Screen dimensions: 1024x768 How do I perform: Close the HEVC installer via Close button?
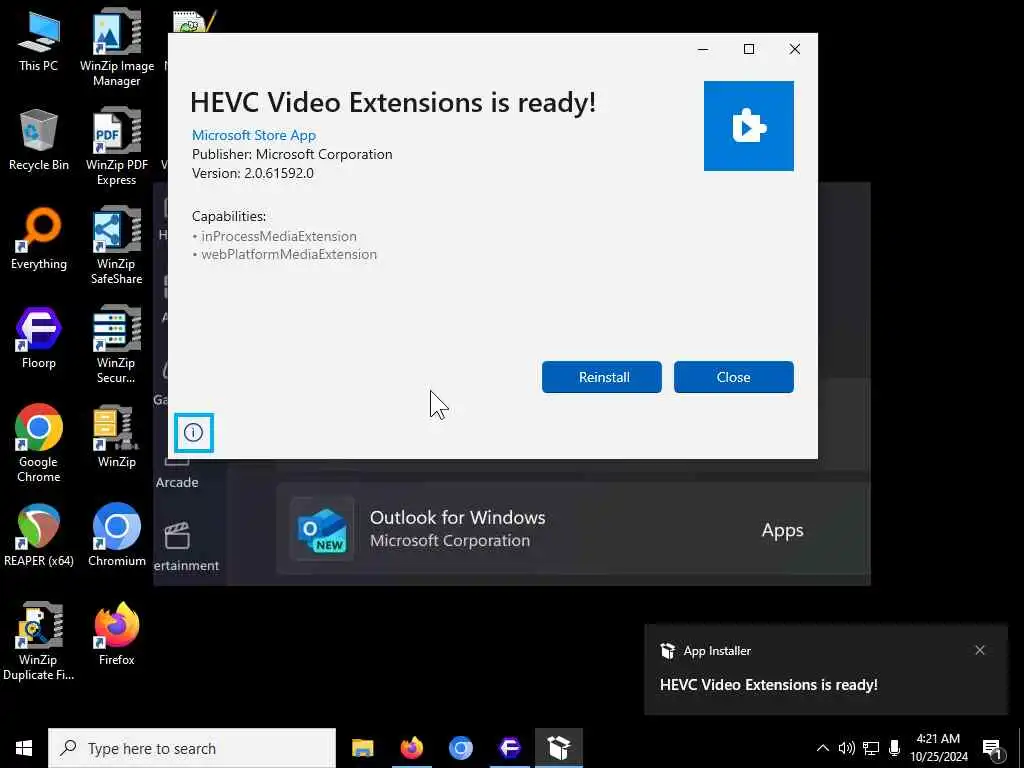point(733,377)
